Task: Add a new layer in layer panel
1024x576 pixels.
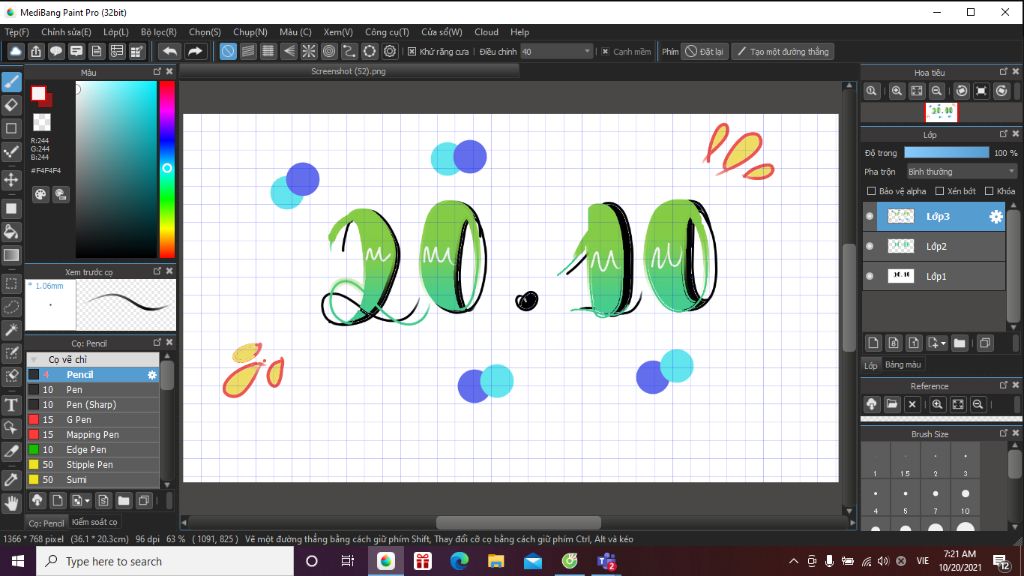Action: tap(873, 343)
